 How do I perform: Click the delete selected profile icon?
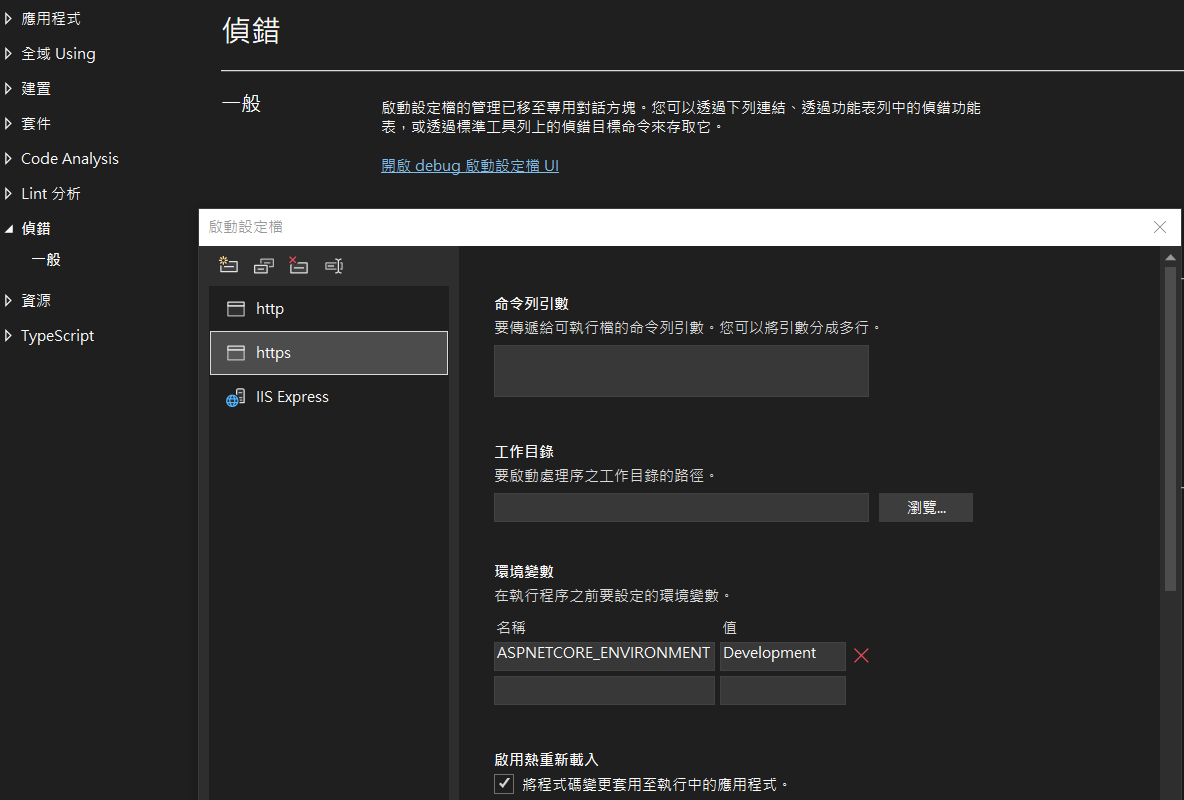pos(298,266)
